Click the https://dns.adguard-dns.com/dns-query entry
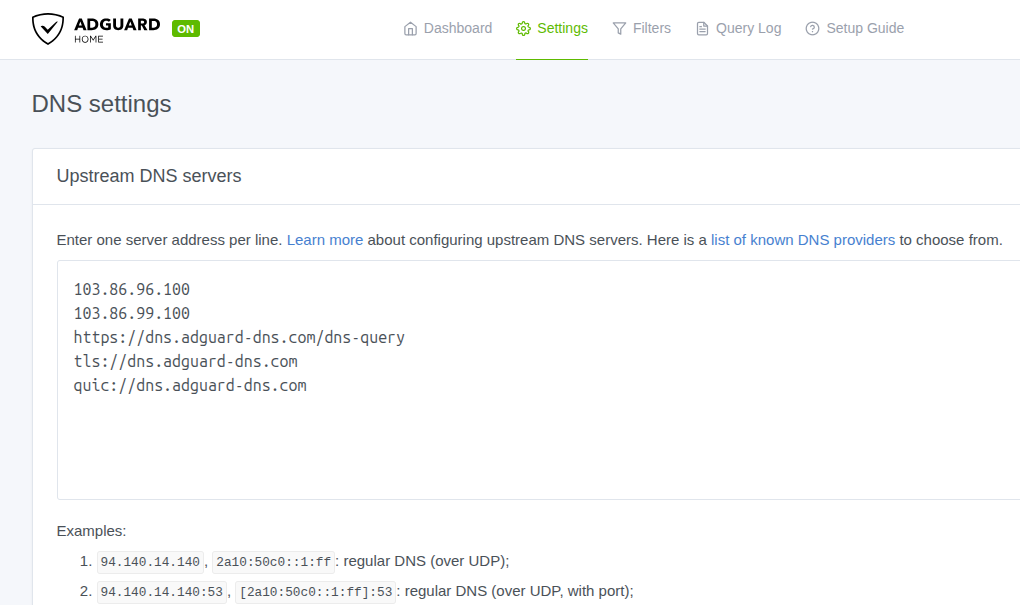 pyautogui.click(x=239, y=338)
